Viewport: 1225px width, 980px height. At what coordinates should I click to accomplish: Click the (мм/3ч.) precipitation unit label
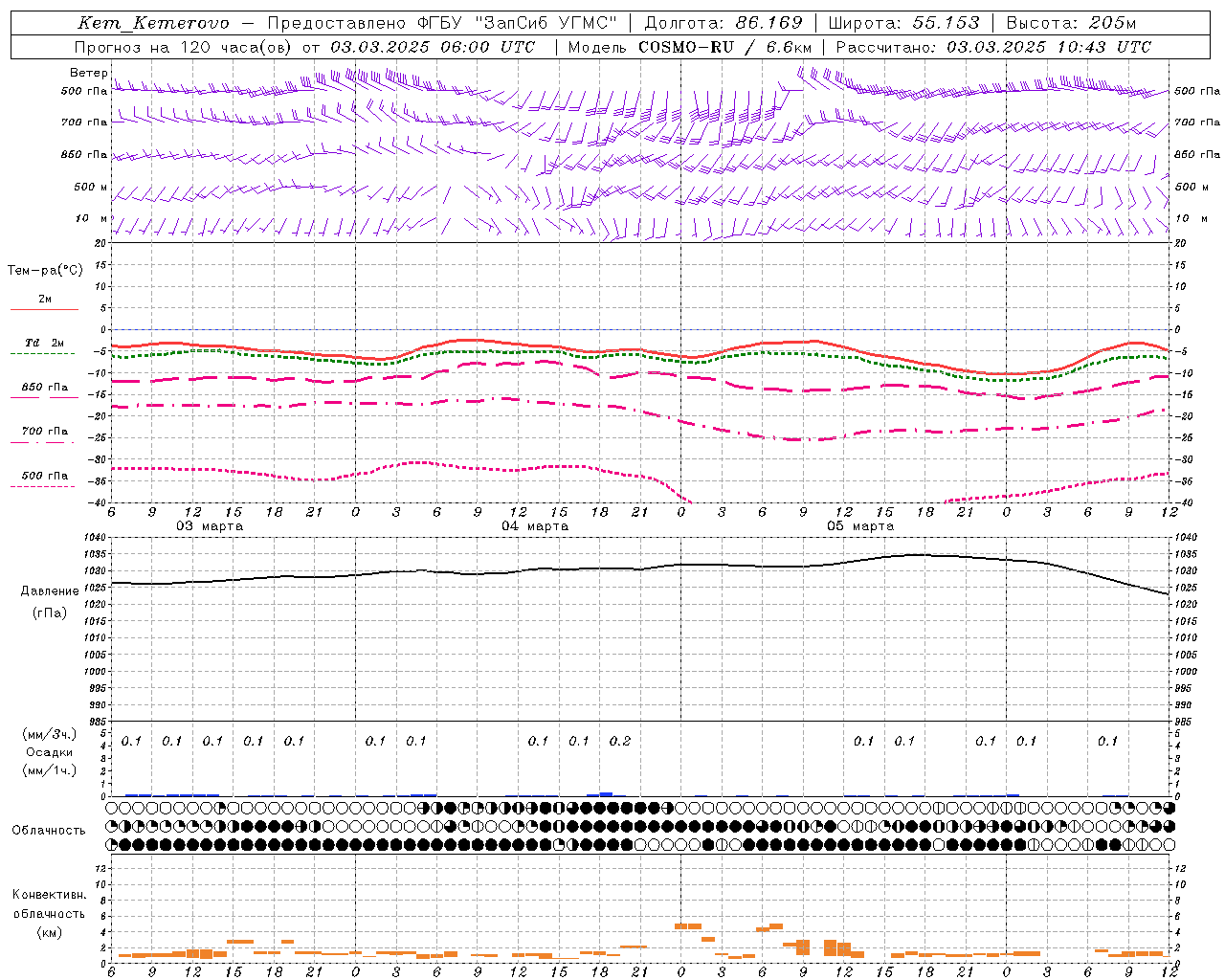click(48, 734)
